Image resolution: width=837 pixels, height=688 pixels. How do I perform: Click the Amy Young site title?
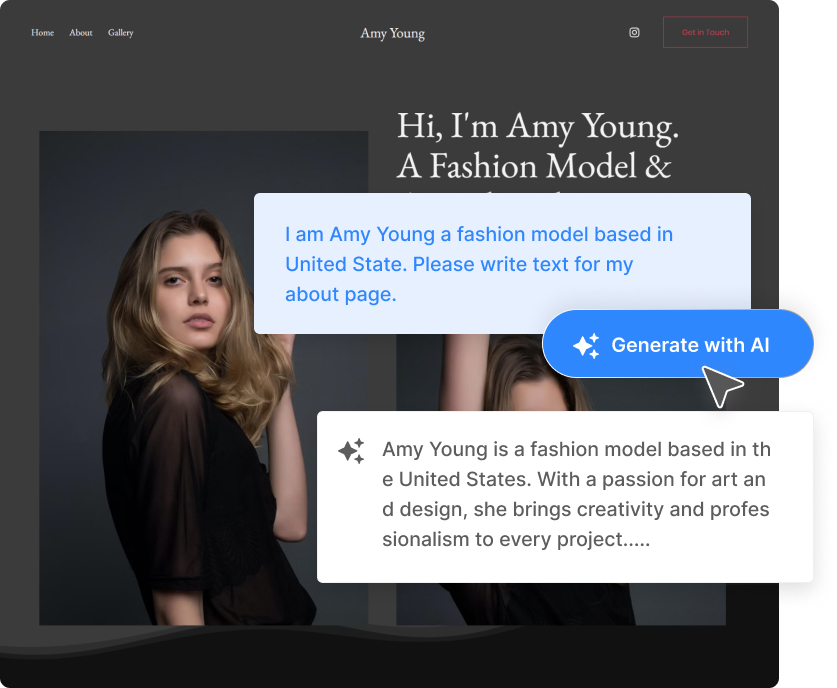[392, 33]
